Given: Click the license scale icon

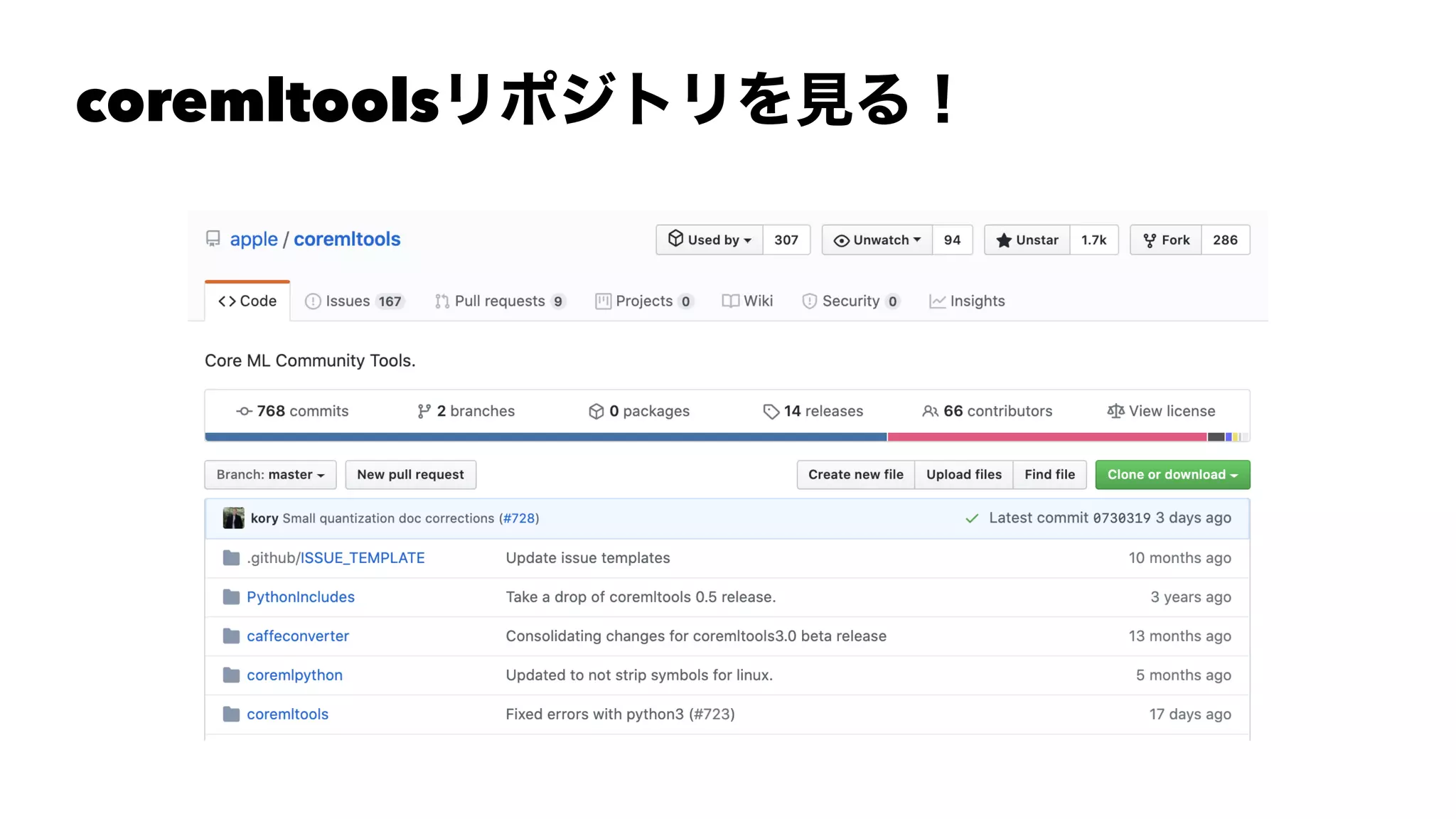Looking at the screenshot, I should [x=1115, y=411].
